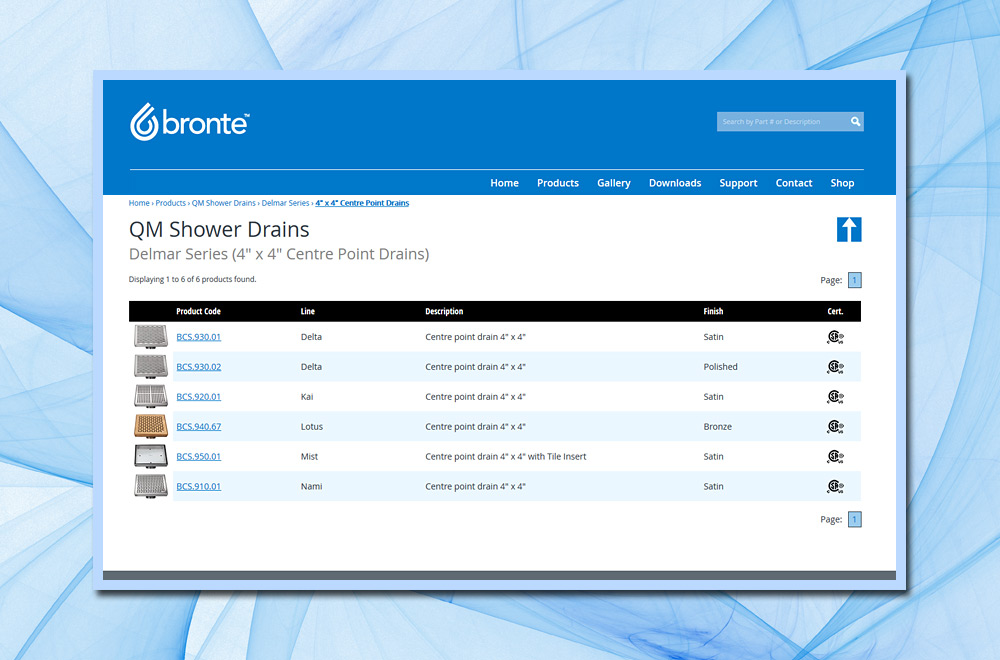Click Cert. column header
The width and height of the screenshot is (1000, 660).
(835, 311)
